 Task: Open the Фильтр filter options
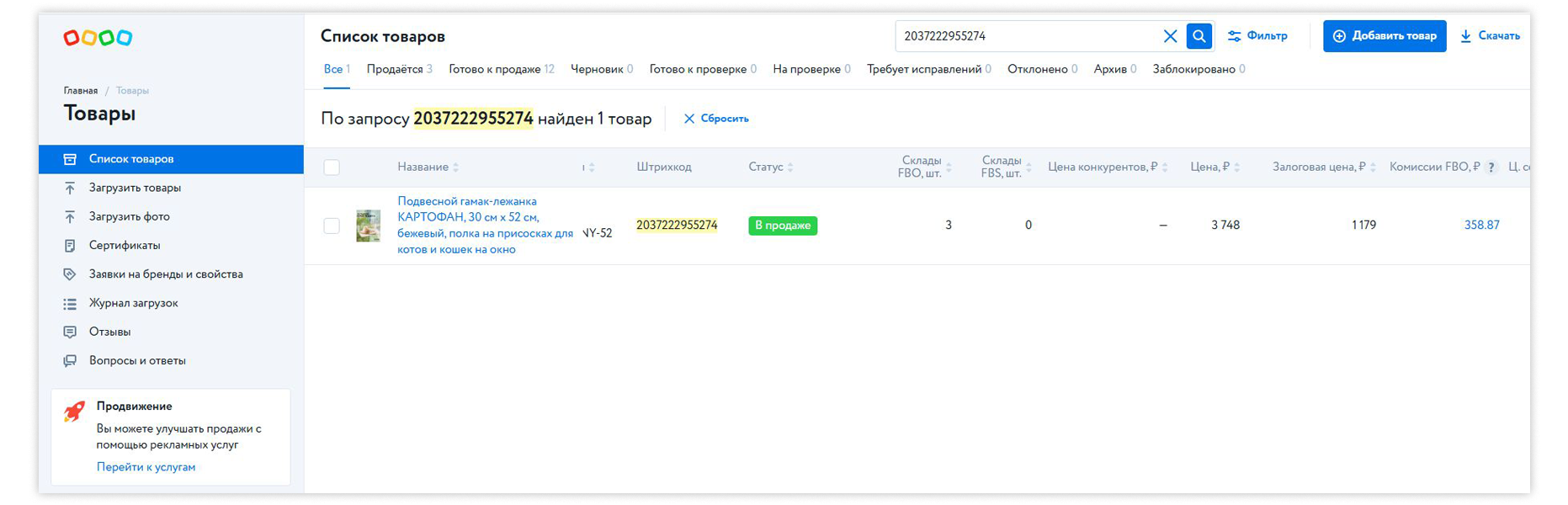tap(1257, 36)
